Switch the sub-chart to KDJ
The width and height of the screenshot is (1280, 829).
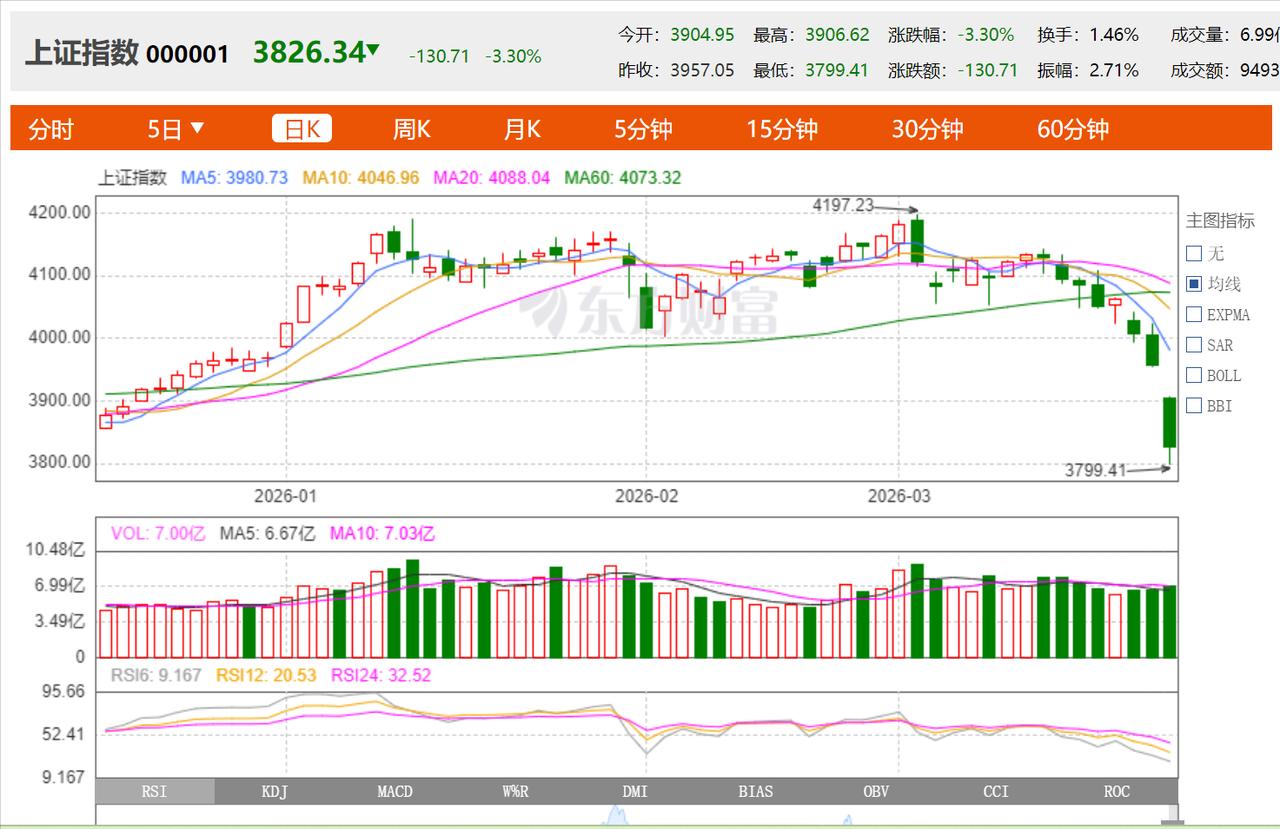pyautogui.click(x=275, y=791)
